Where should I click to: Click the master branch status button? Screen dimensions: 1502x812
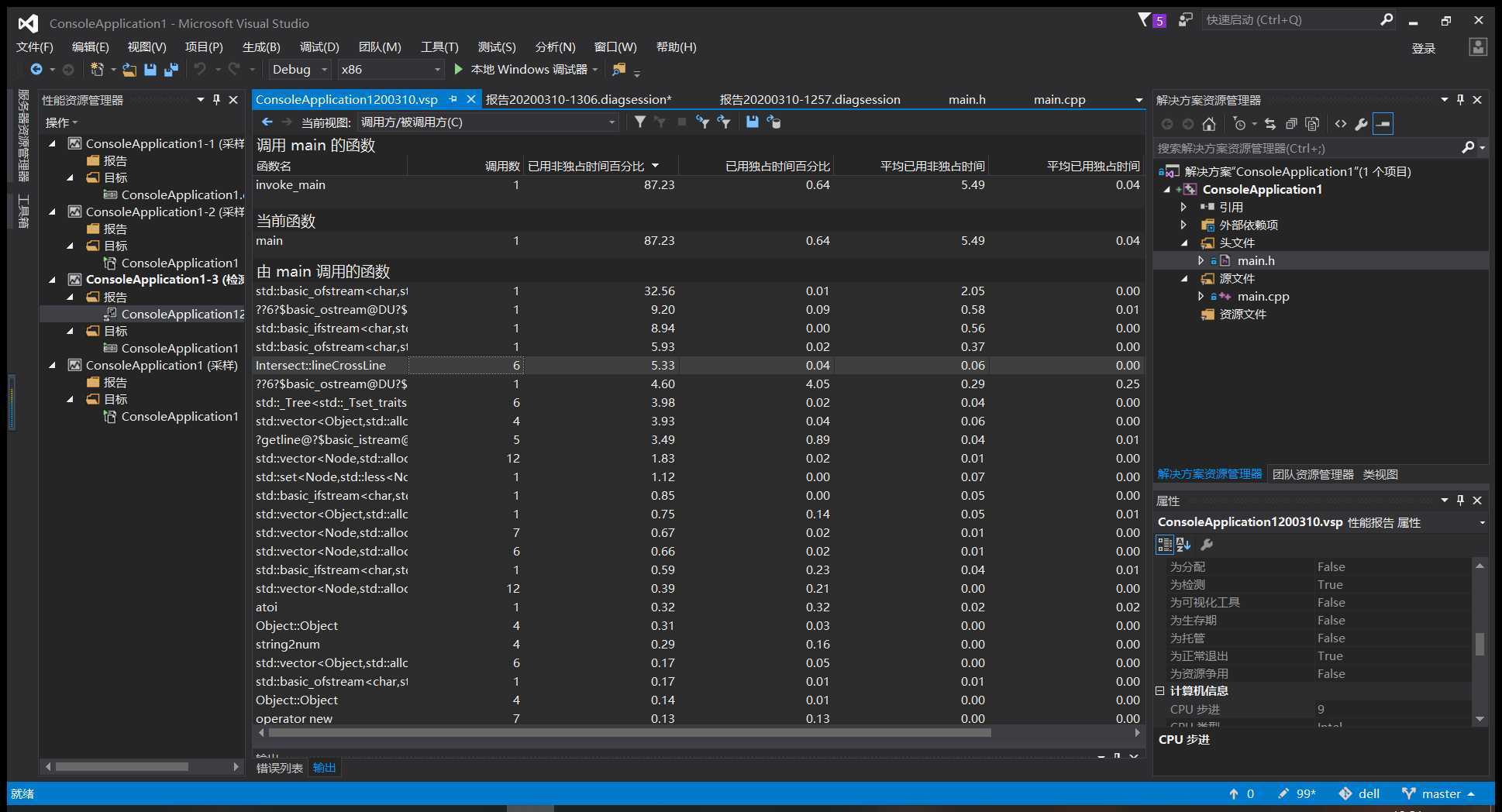pyautogui.click(x=1438, y=793)
